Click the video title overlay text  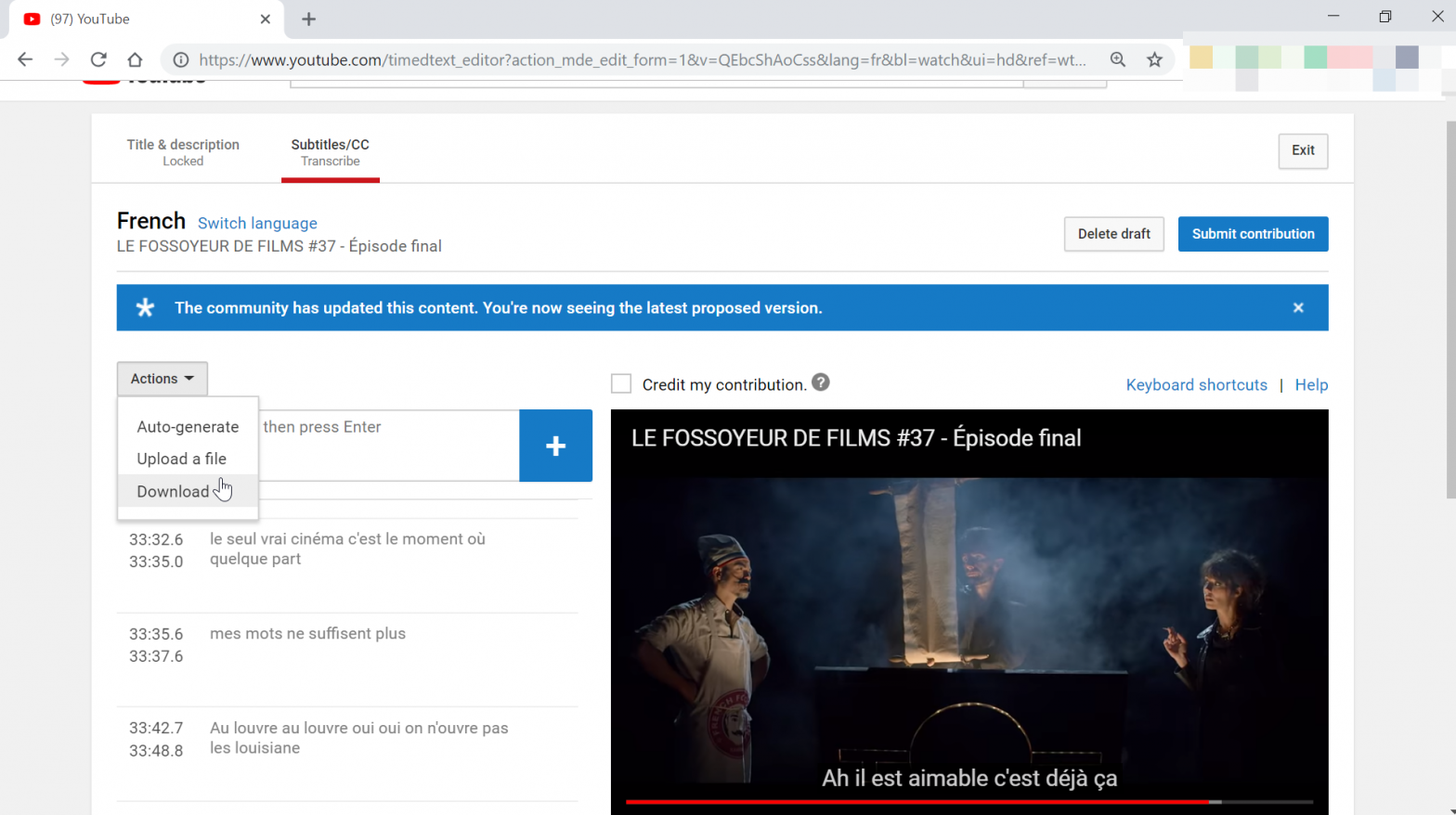click(856, 438)
